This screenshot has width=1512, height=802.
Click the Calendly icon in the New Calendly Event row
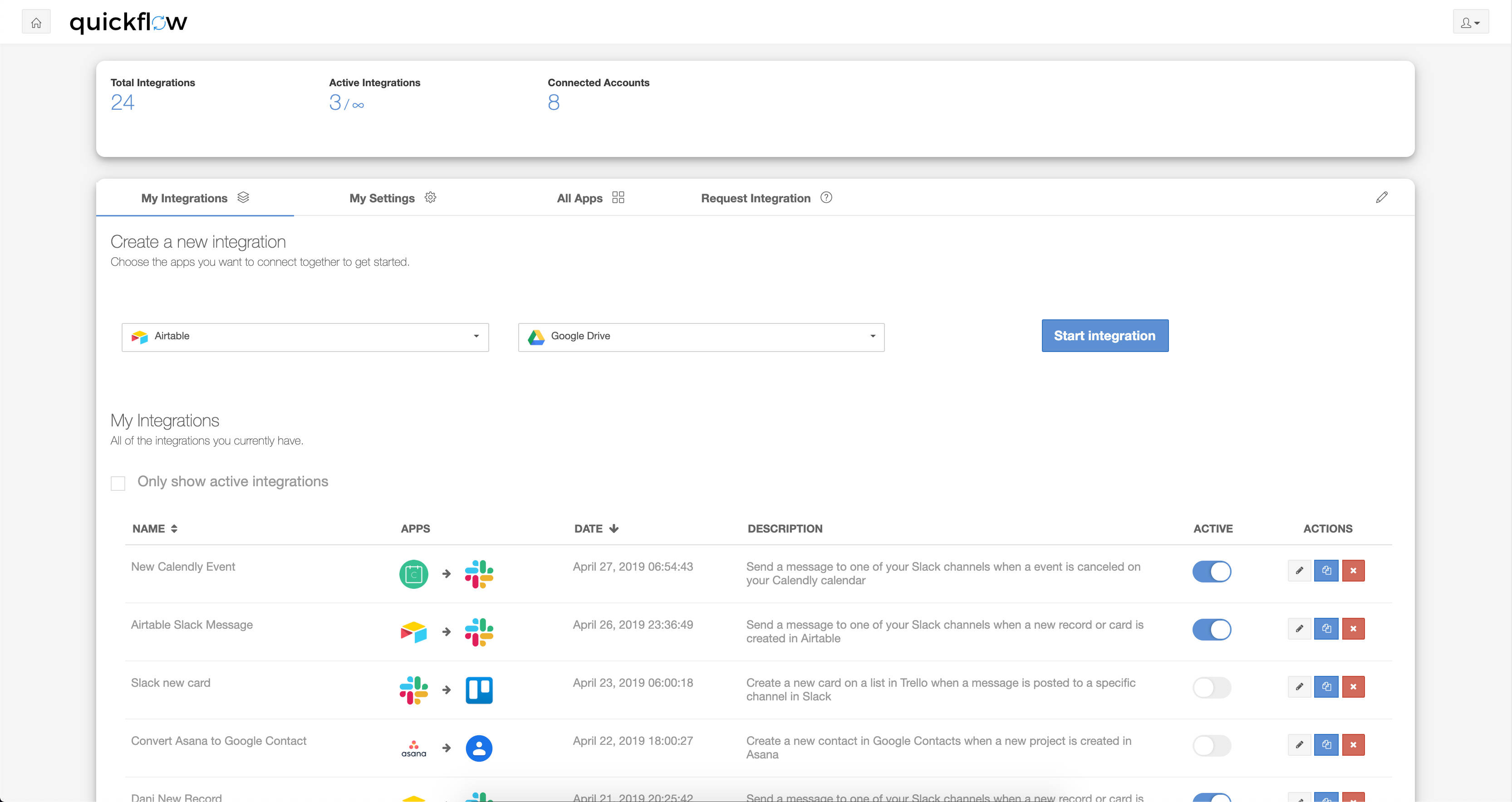coord(413,574)
